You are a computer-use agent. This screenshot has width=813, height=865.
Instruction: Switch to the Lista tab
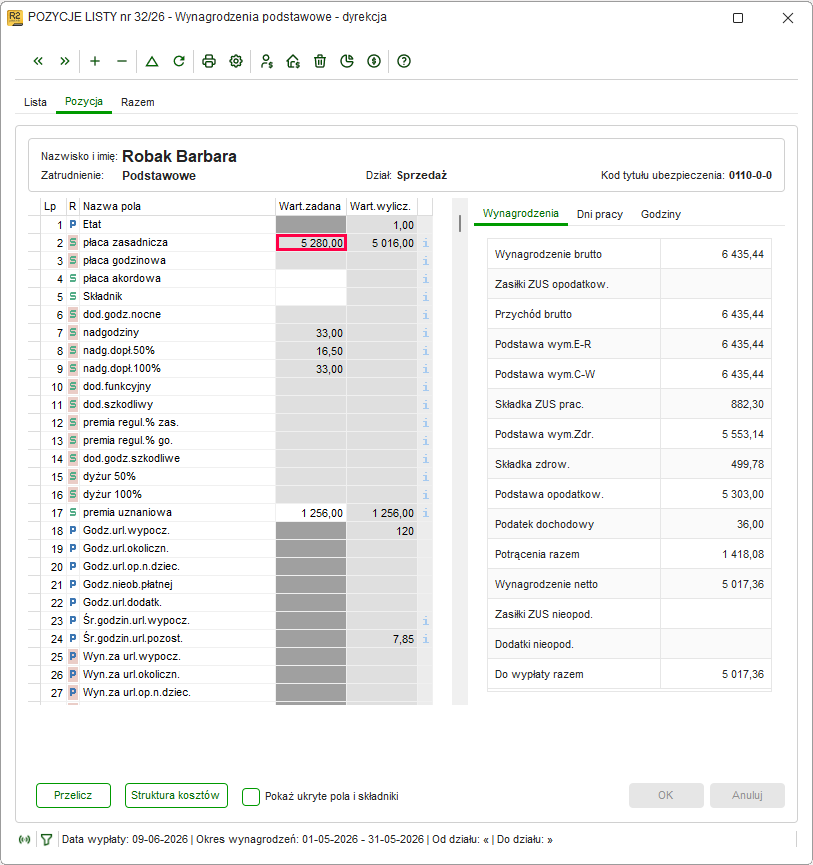(35, 102)
